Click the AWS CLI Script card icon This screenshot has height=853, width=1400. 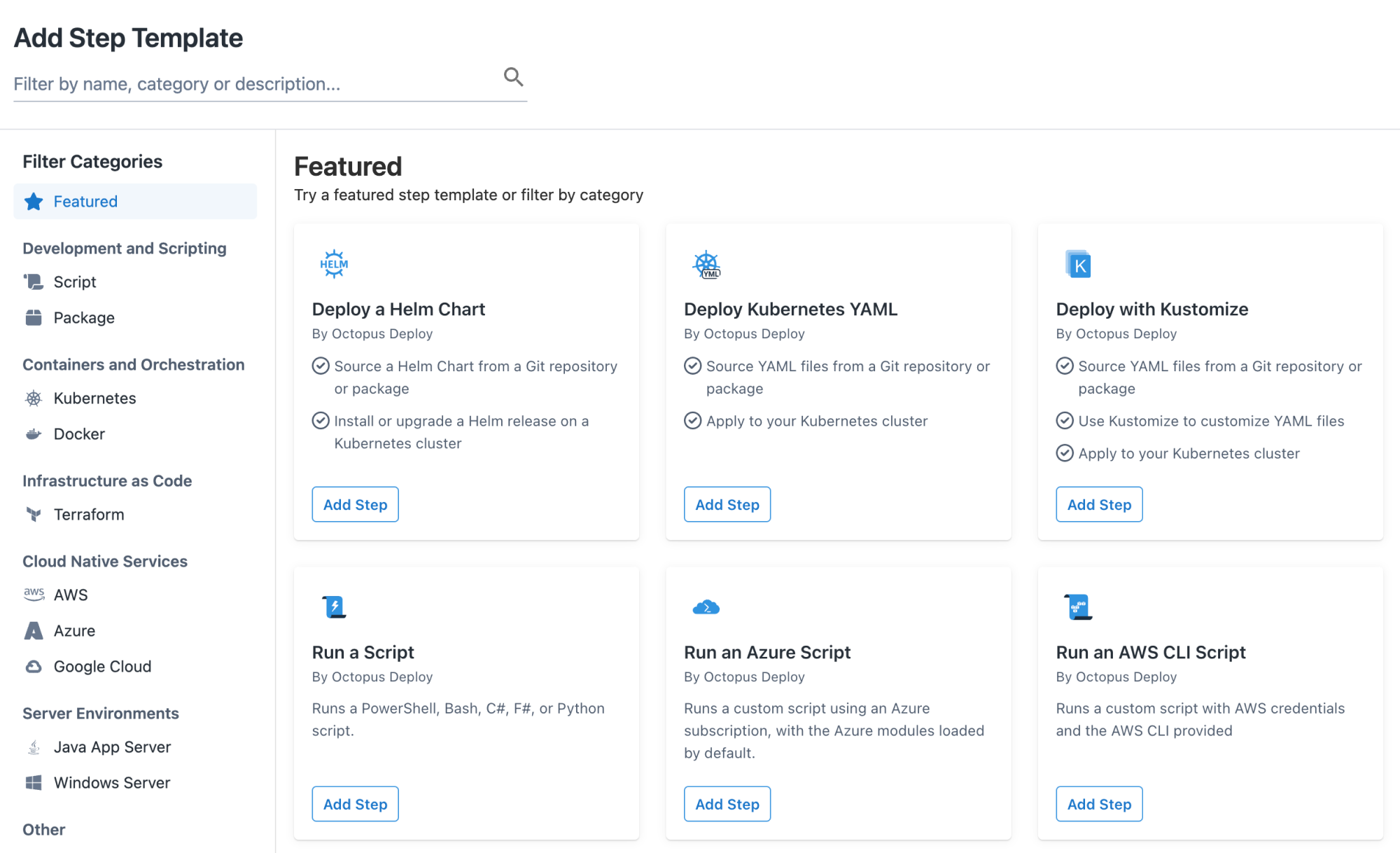click(x=1078, y=607)
